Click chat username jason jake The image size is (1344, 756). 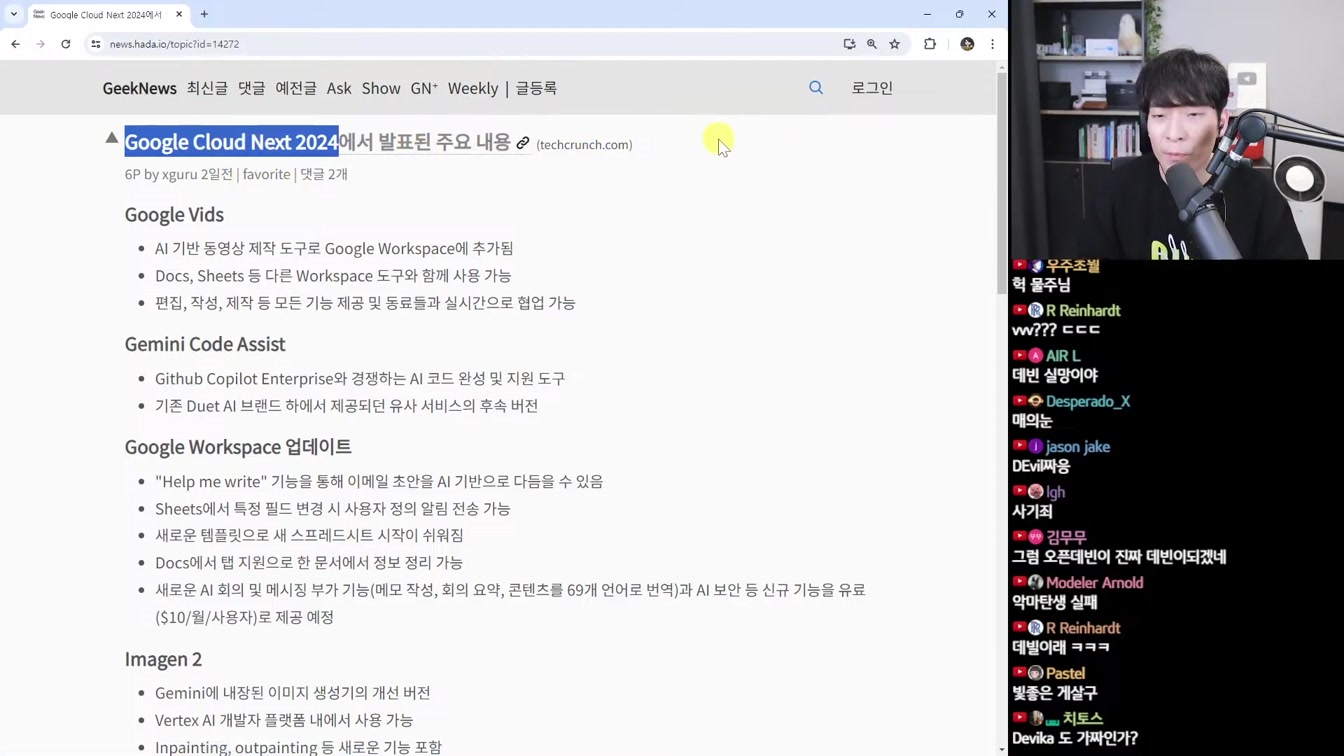click(x=1078, y=447)
